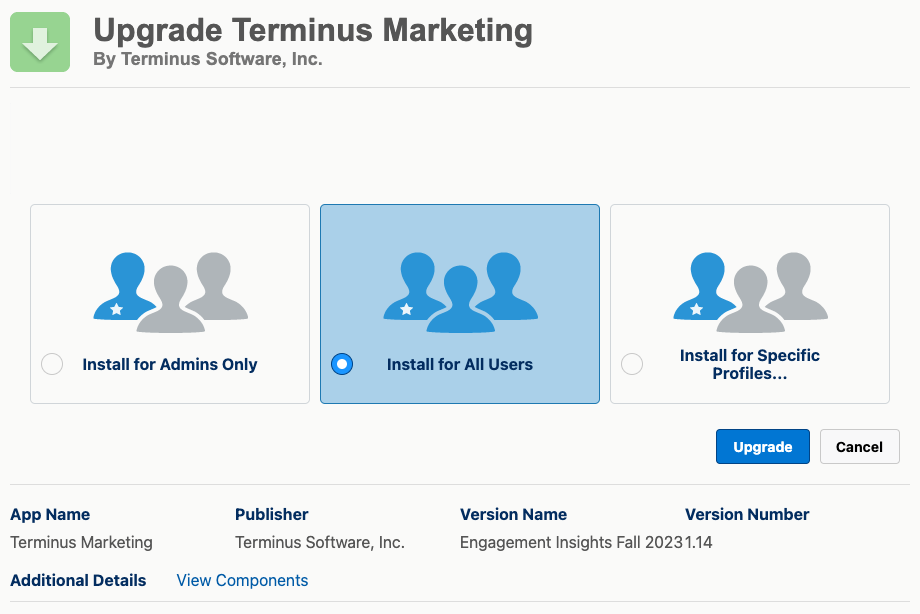The height and width of the screenshot is (614, 920).
Task: Click the green download arrow package icon
Action: pyautogui.click(x=40, y=42)
